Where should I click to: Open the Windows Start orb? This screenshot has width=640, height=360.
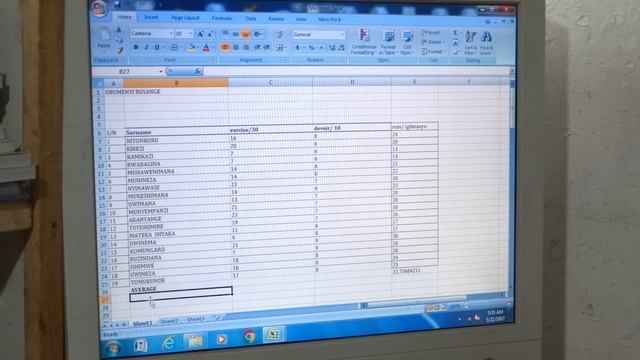point(113,348)
